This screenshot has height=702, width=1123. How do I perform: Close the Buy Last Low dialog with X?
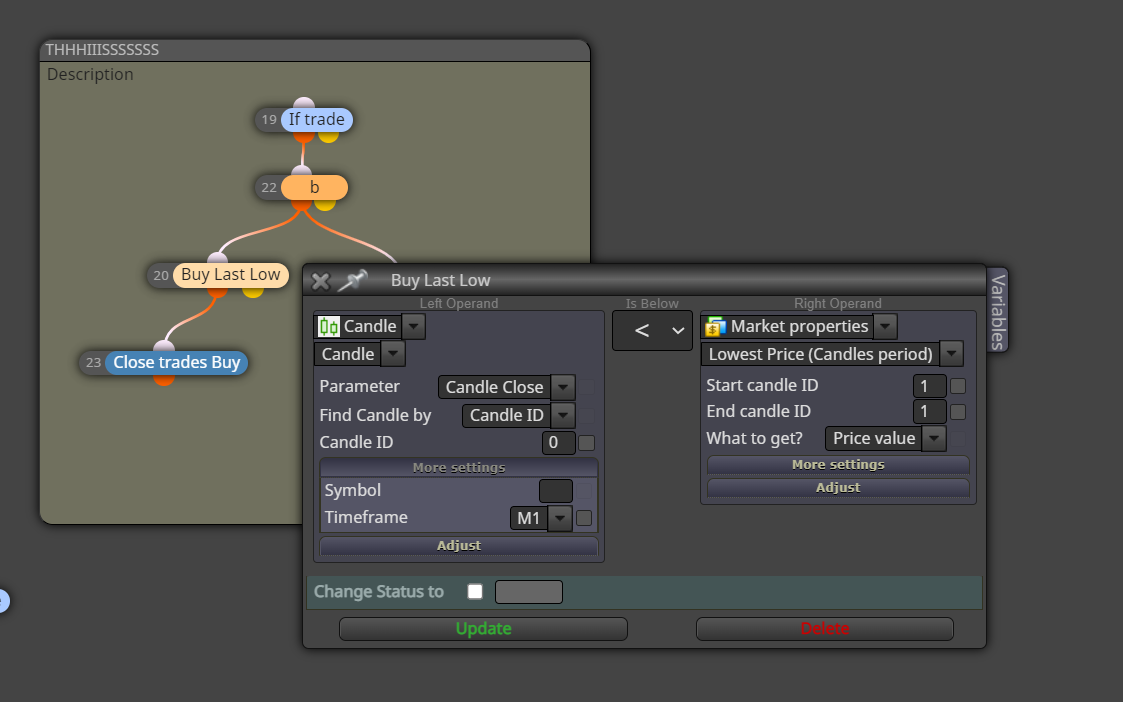321,282
